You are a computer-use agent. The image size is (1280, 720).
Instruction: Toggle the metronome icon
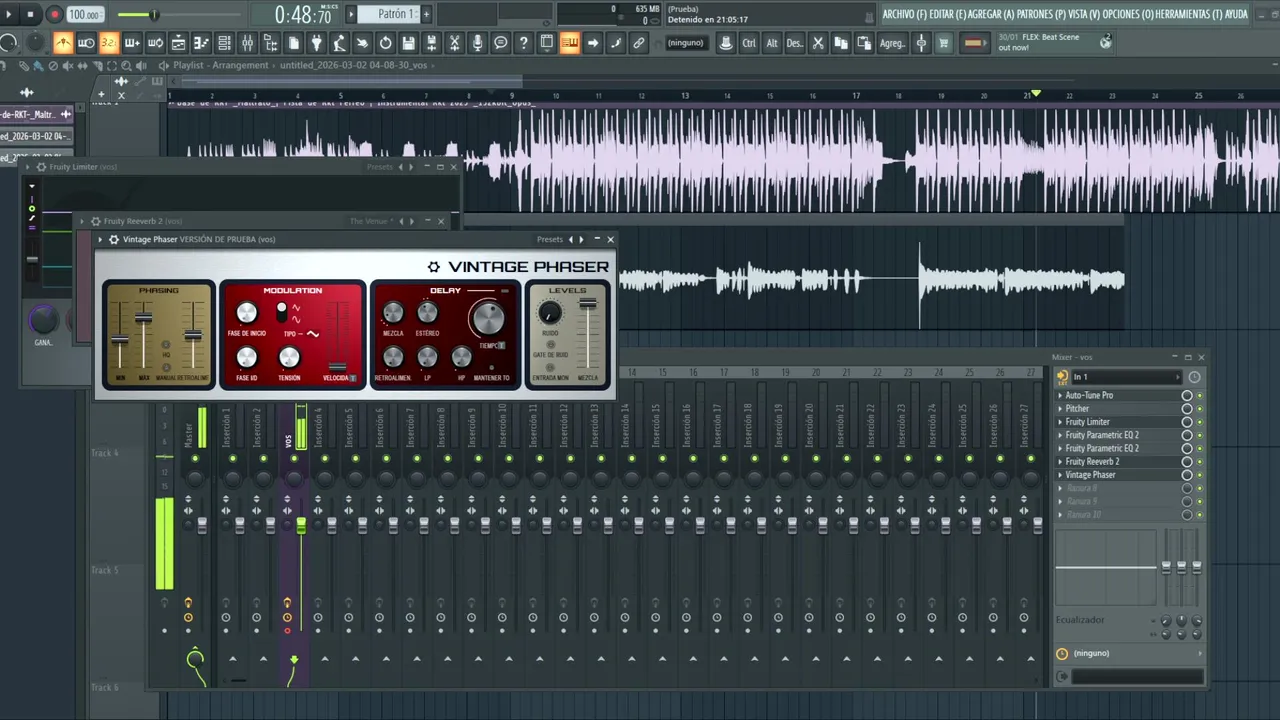(x=63, y=42)
